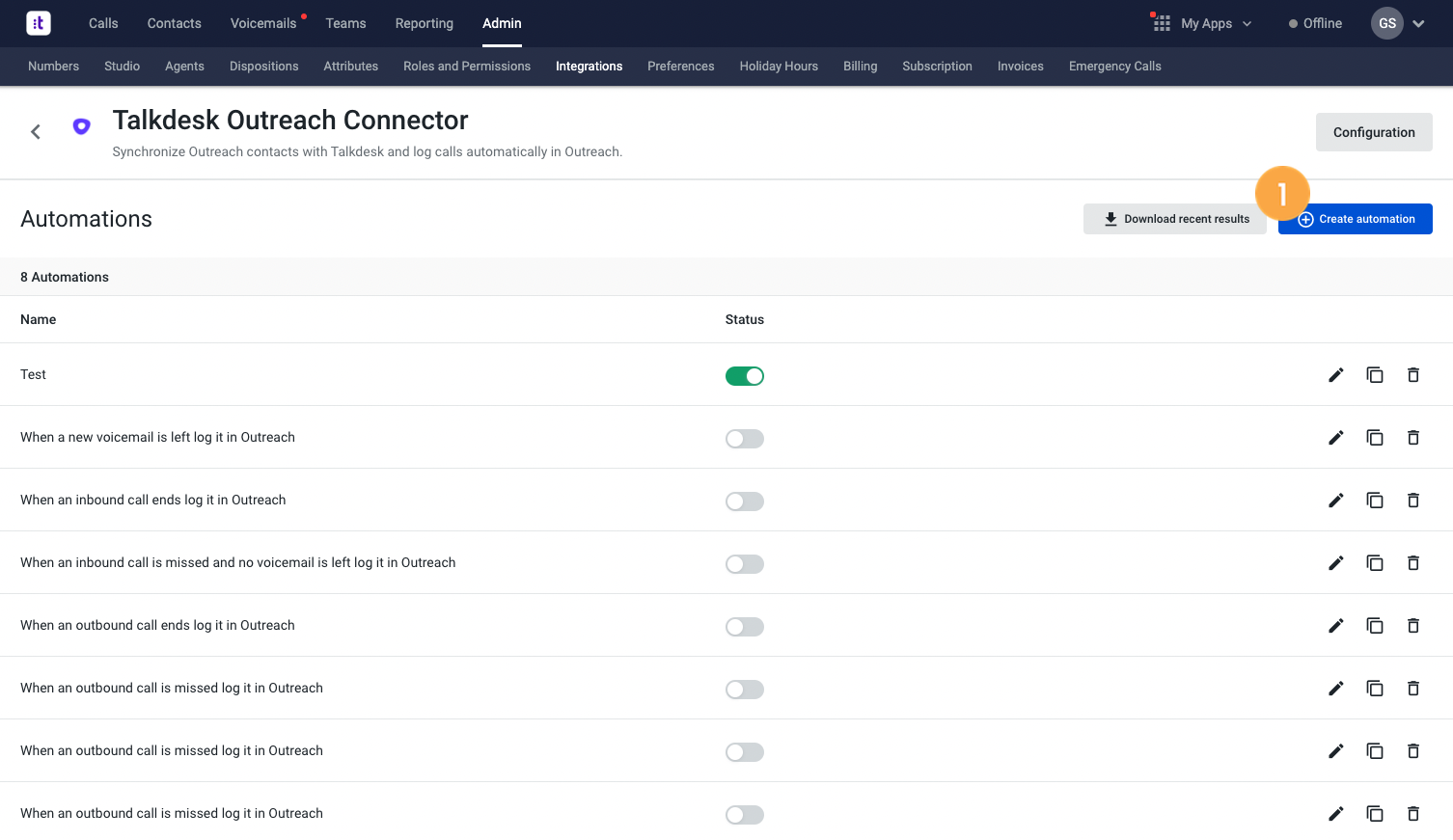
Task: Open the Contacts tab
Action: 175,23
